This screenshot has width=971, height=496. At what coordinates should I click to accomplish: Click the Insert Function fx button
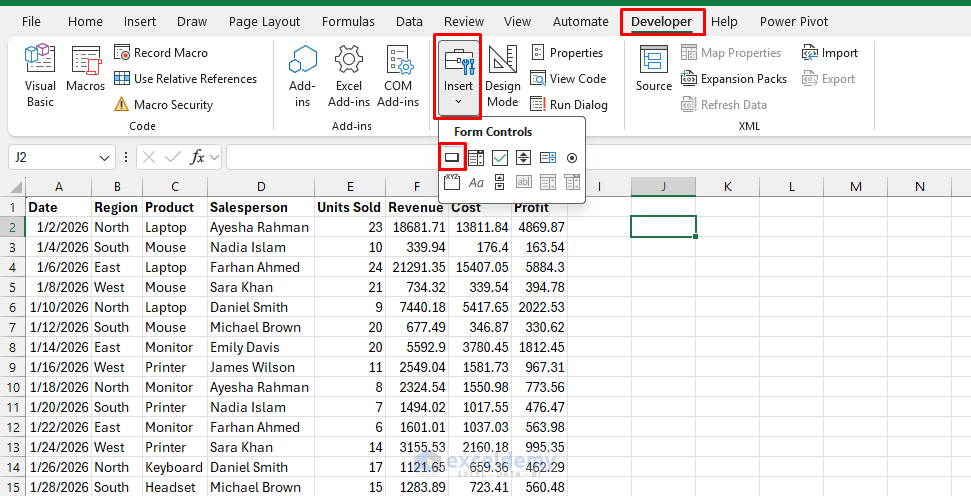coord(197,157)
